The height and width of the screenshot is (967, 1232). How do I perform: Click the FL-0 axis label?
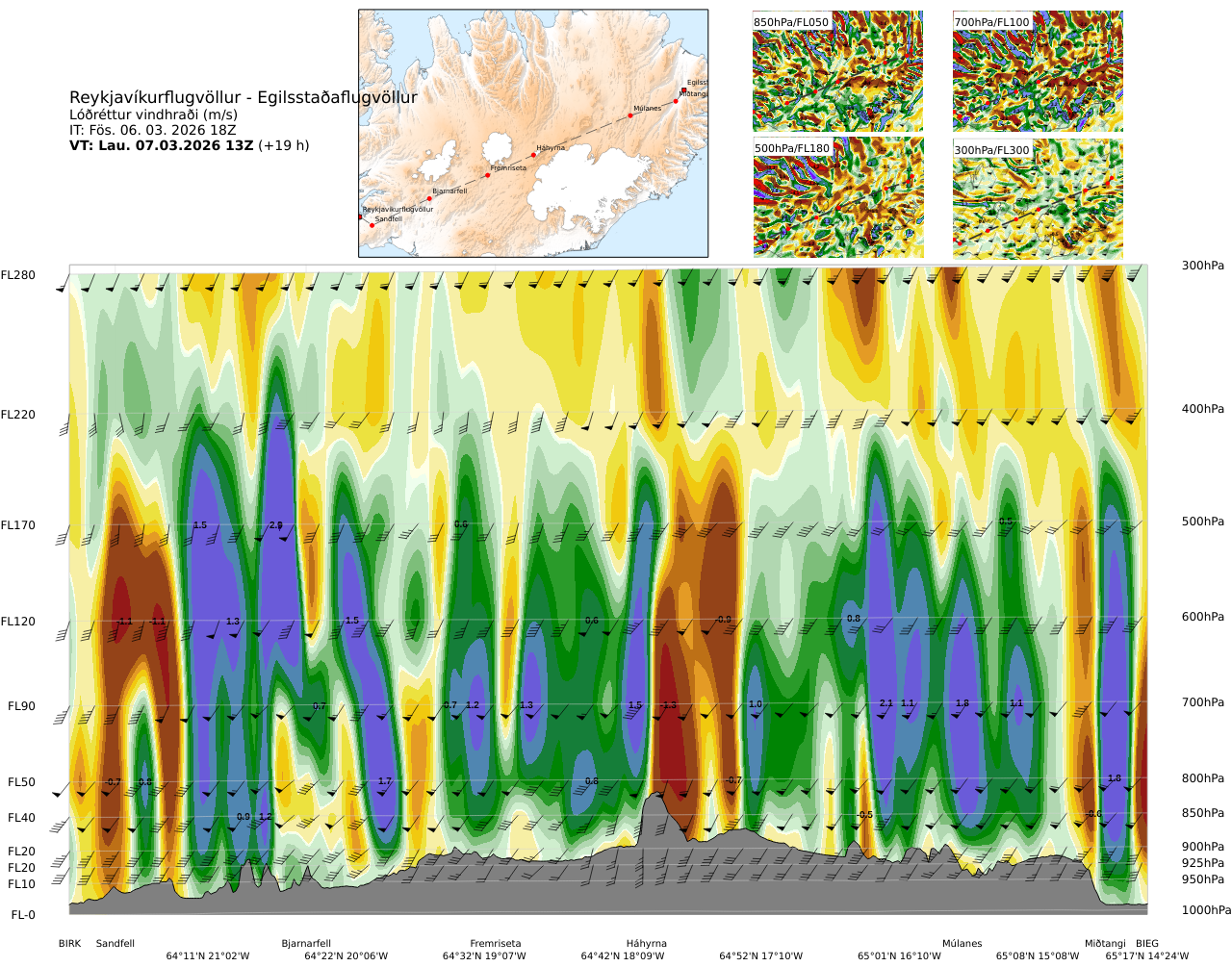23,915
